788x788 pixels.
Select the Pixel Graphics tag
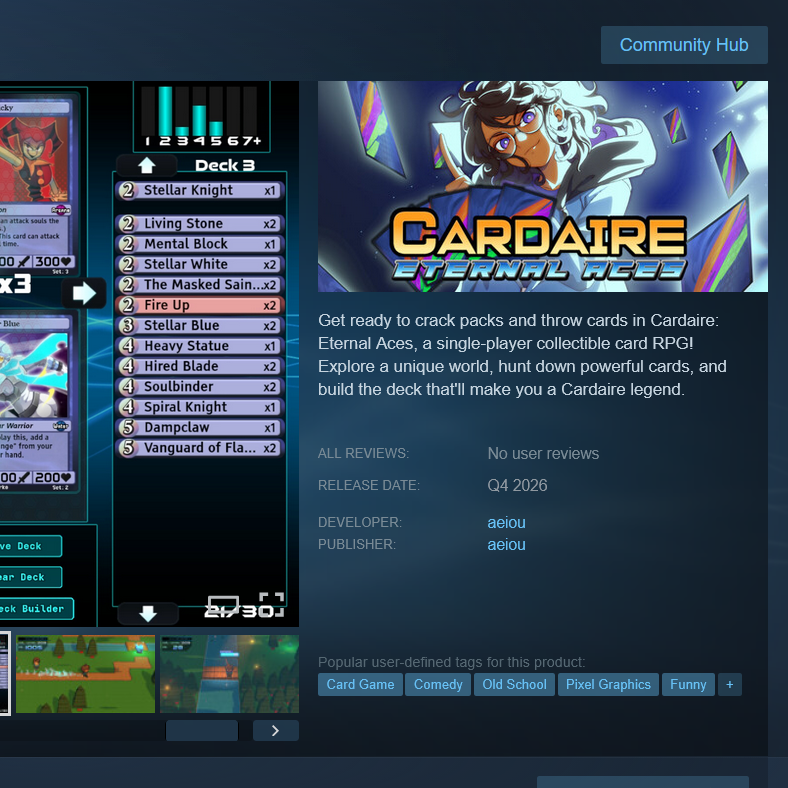(x=608, y=684)
